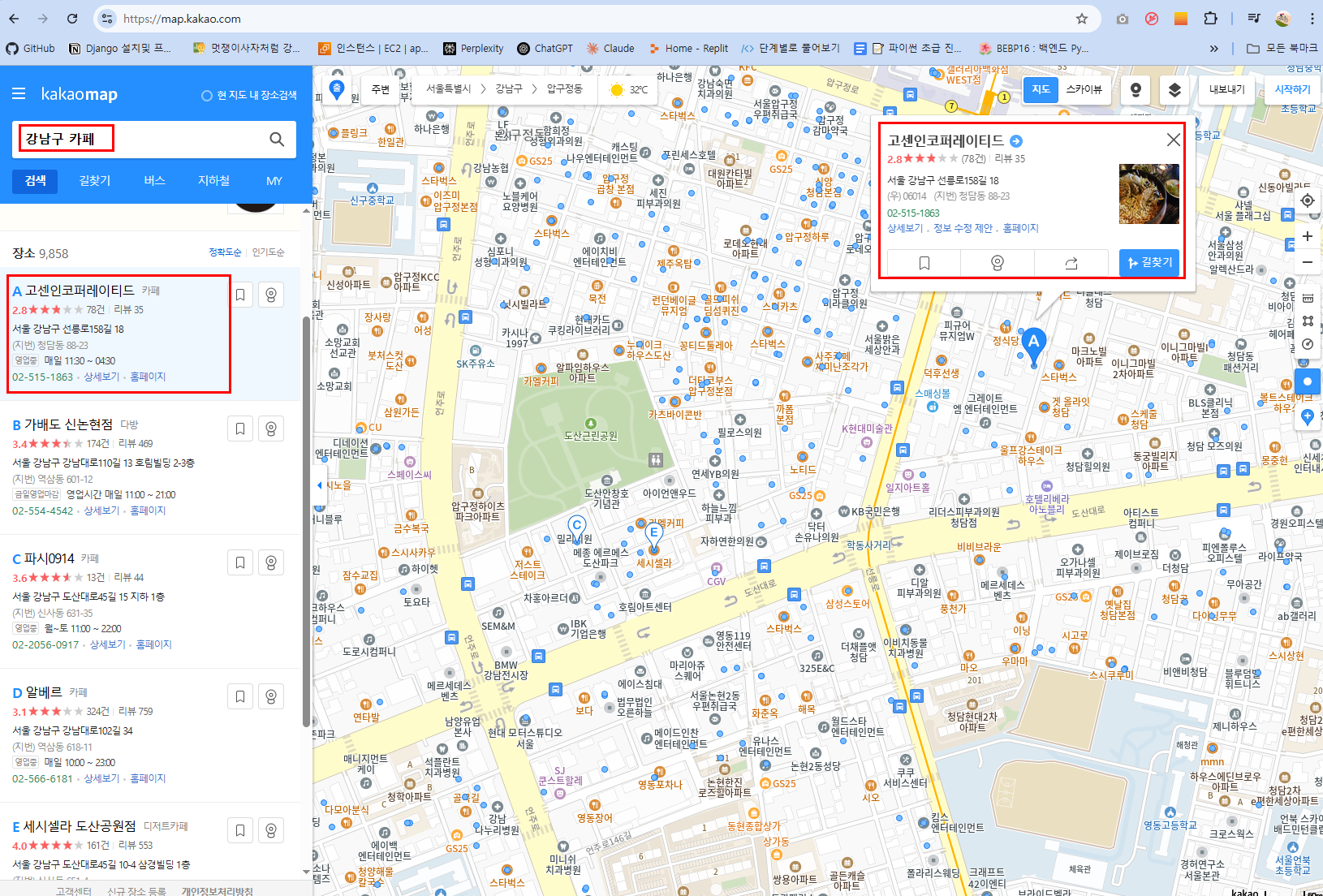The image size is (1323, 896).
Task: Bookmark the place from the popup
Action: click(924, 263)
